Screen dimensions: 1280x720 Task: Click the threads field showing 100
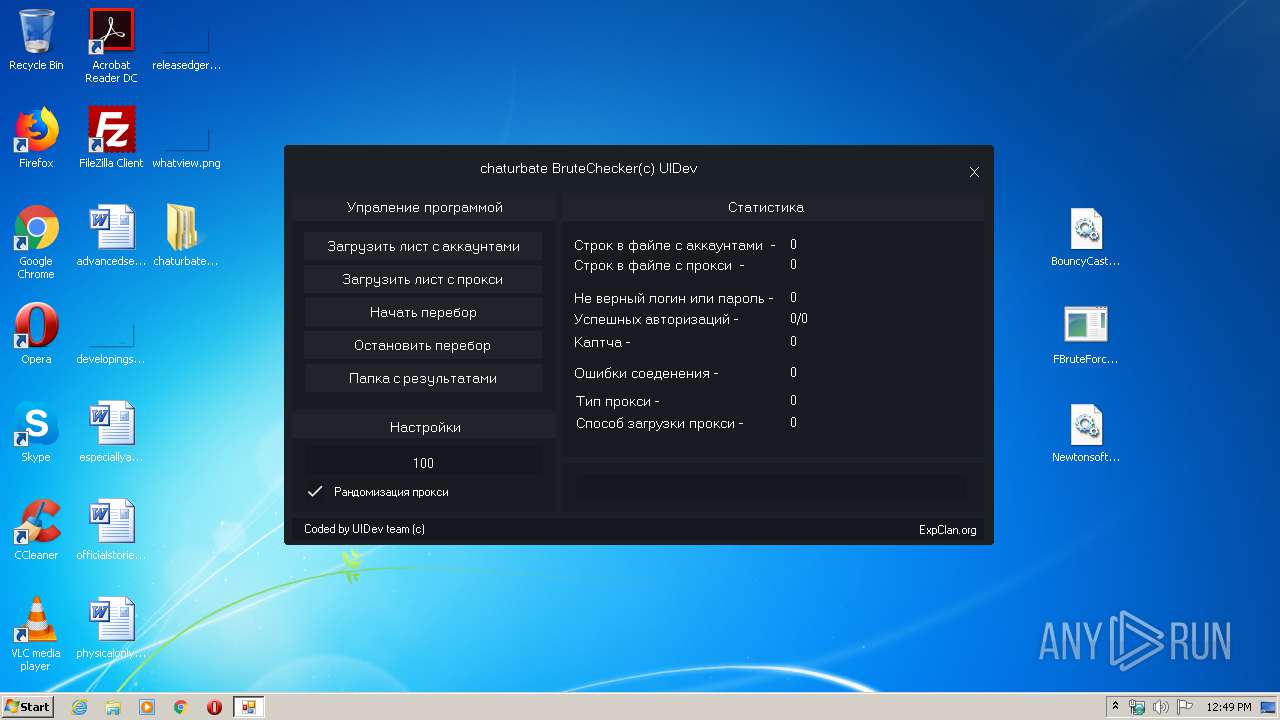pos(423,463)
